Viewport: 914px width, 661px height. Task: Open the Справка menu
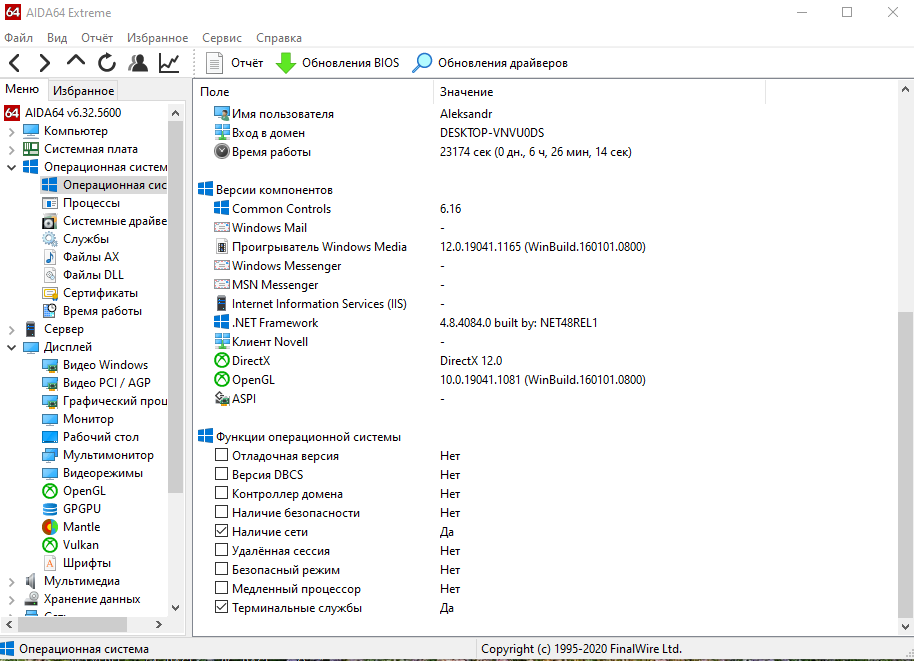coord(279,38)
